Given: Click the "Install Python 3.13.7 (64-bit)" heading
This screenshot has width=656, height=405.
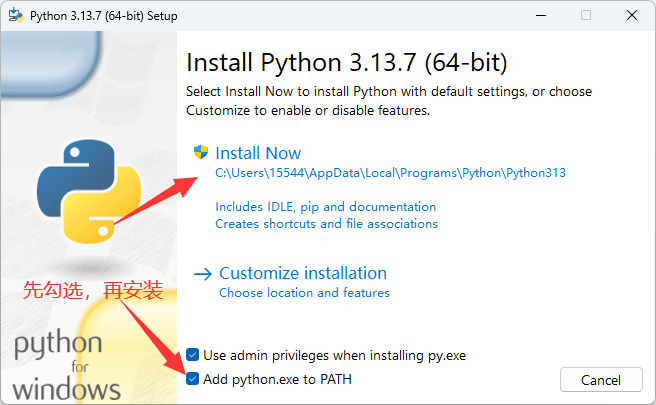Looking at the screenshot, I should (x=347, y=63).
